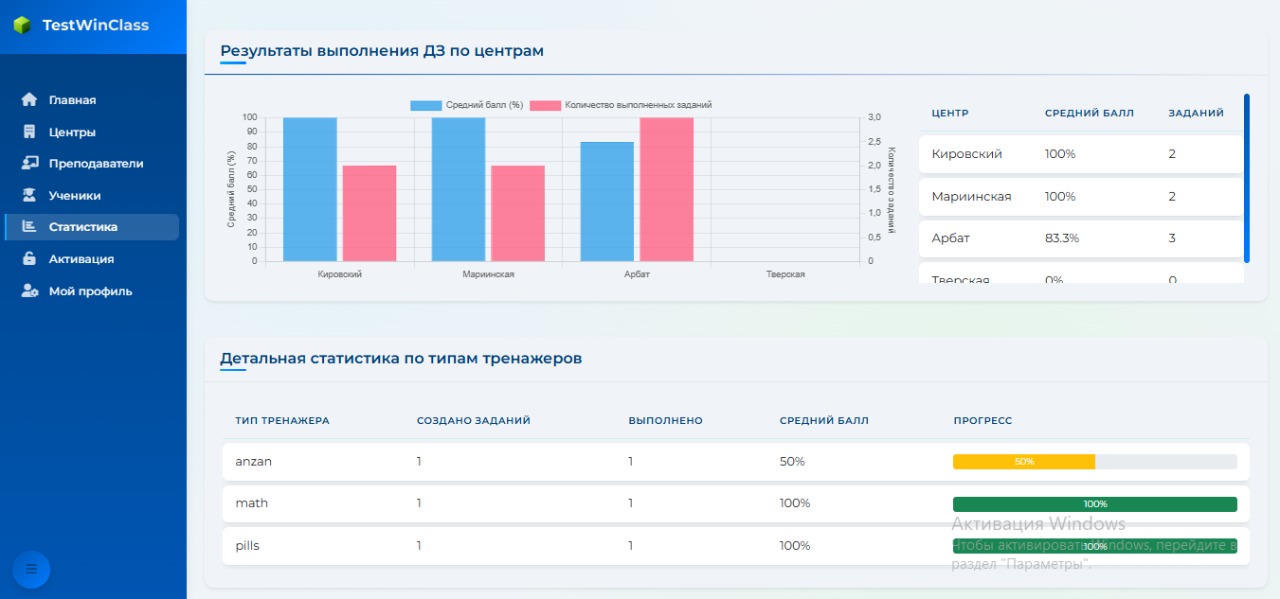The height and width of the screenshot is (599, 1280).
Task: Click the anzan progress bar at 50%
Action: click(x=1023, y=462)
